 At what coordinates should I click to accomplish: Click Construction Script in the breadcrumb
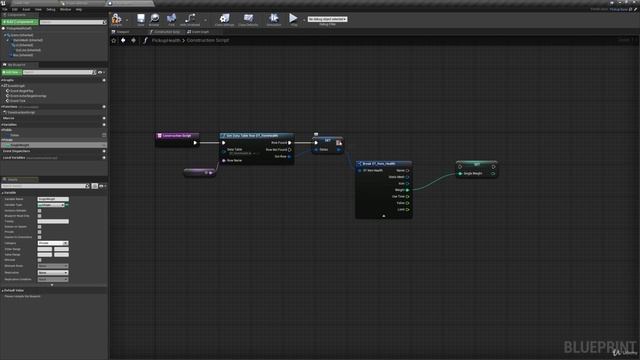click(x=208, y=40)
